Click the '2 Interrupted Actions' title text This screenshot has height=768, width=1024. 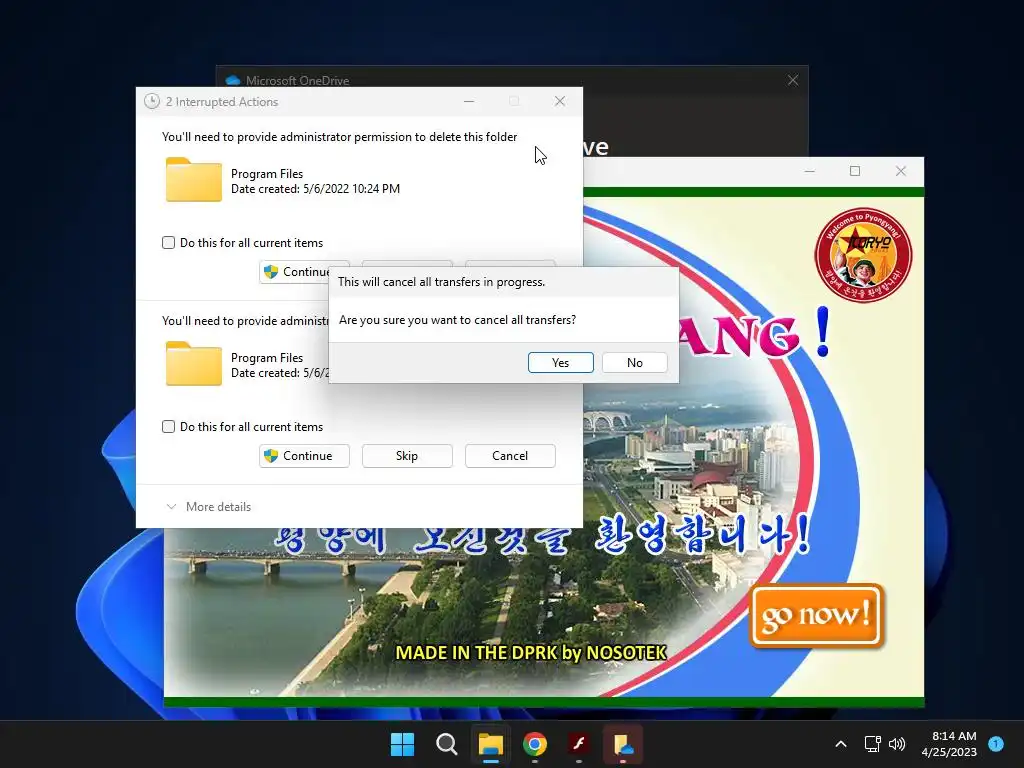coord(222,102)
